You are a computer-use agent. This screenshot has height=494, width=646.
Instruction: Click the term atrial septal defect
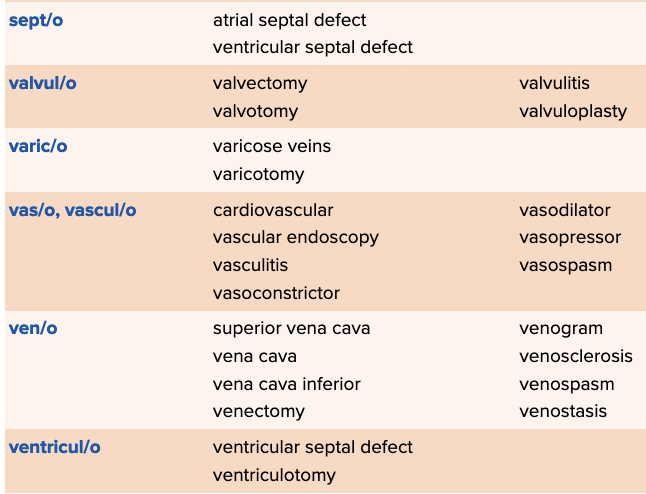289,20
